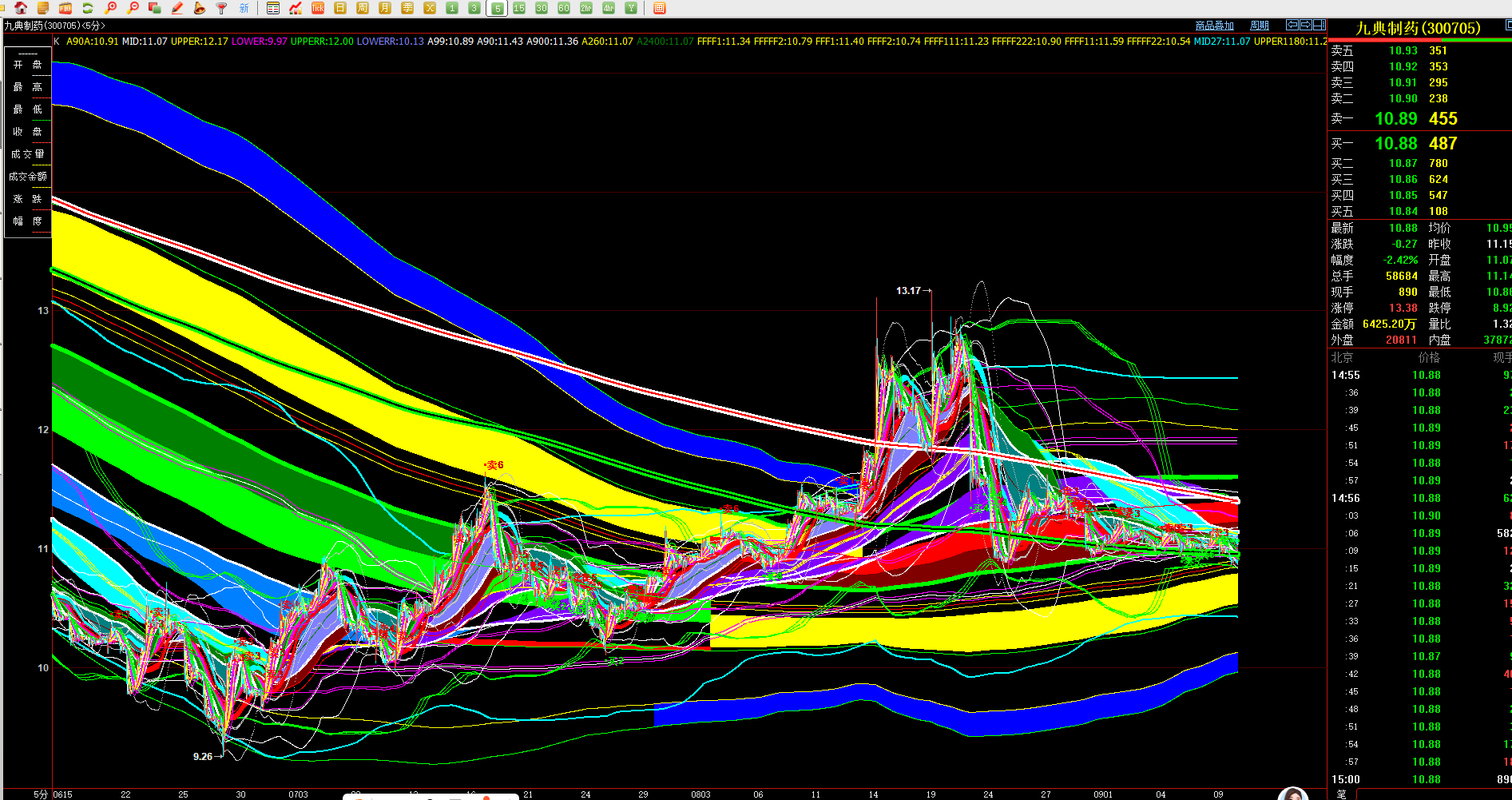This screenshot has height=800, width=1512.
Task: Select the 成交量 item in left panel
Action: pyautogui.click(x=28, y=153)
